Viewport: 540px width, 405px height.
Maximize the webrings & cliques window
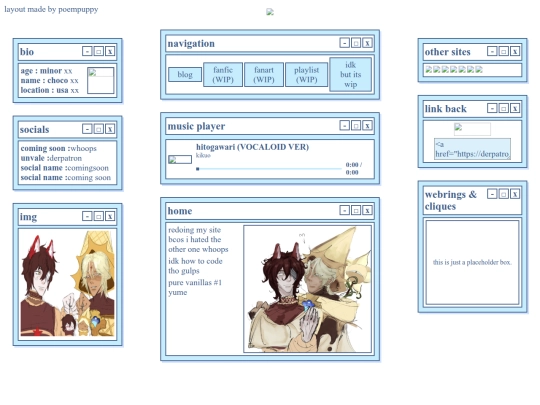(503, 194)
